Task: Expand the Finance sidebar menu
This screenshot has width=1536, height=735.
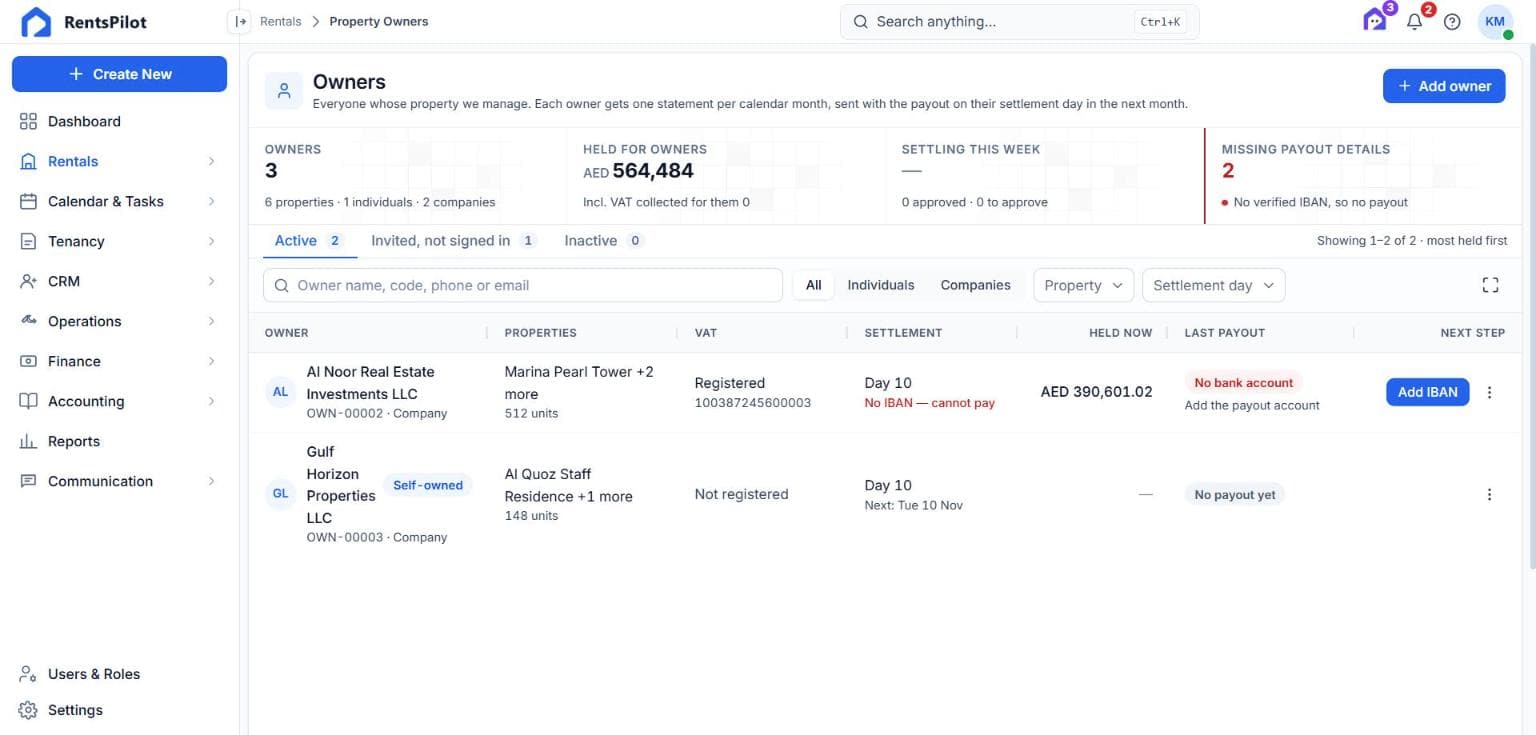Action: (119, 361)
